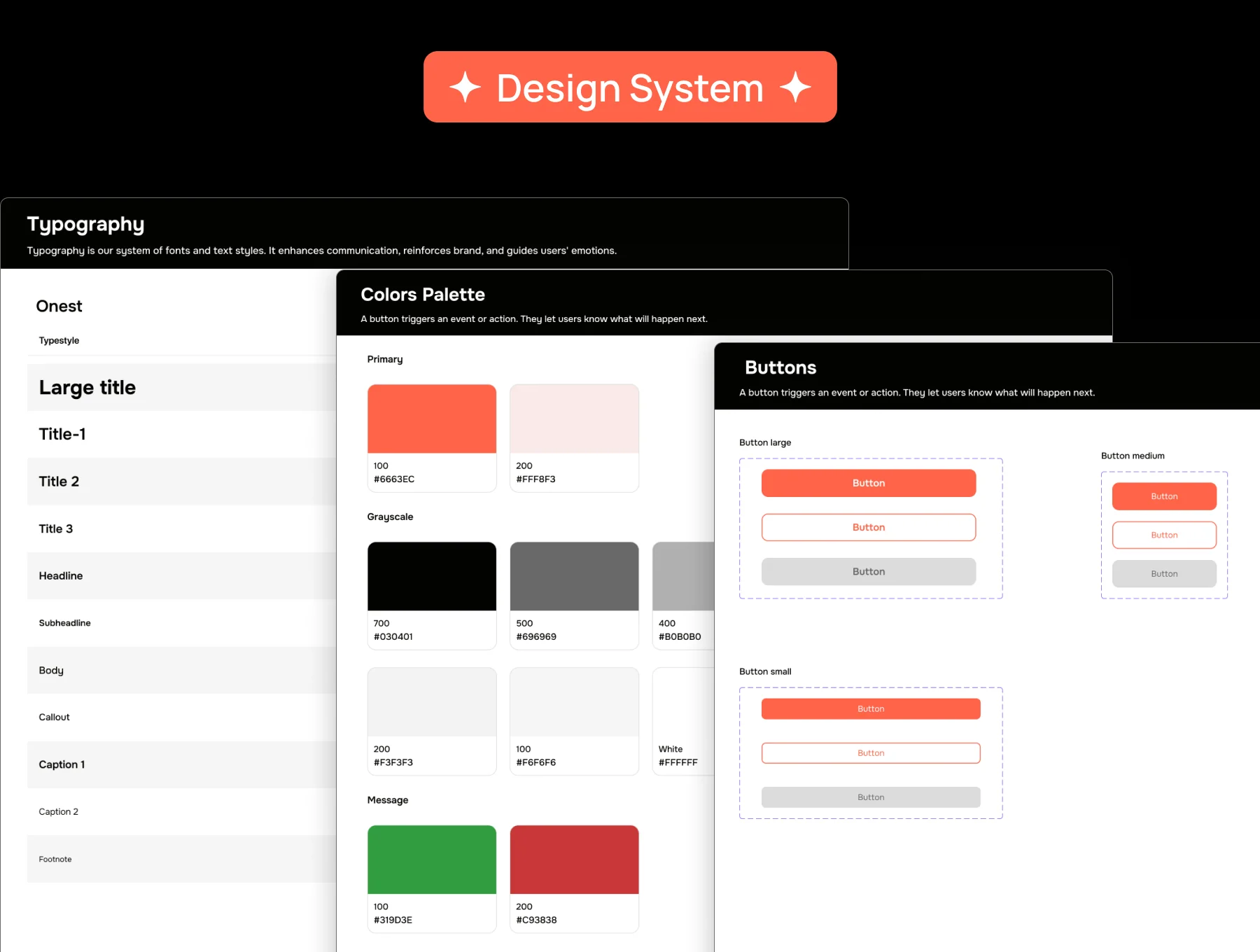Click the medium outlined Button

(x=1164, y=535)
